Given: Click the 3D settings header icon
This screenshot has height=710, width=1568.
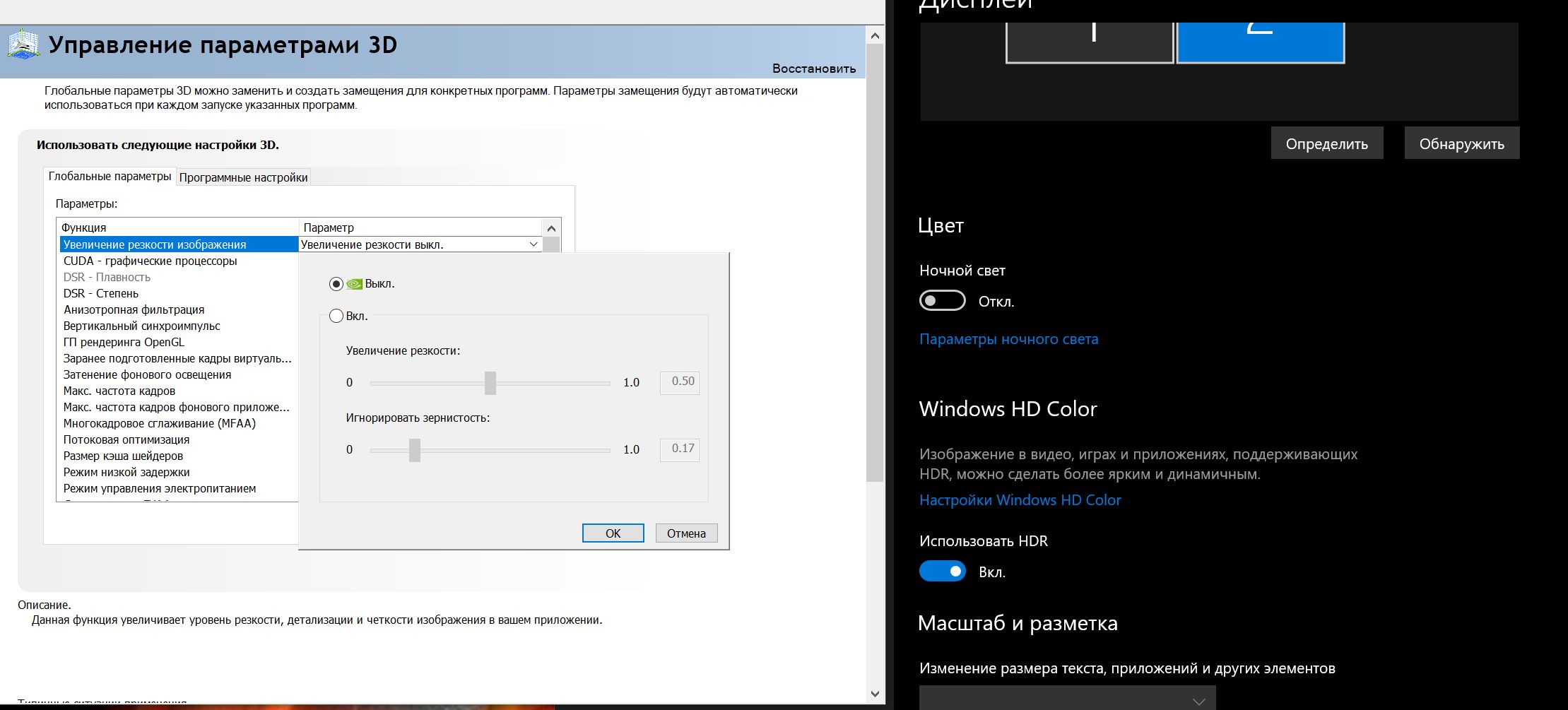Looking at the screenshot, I should [x=23, y=45].
